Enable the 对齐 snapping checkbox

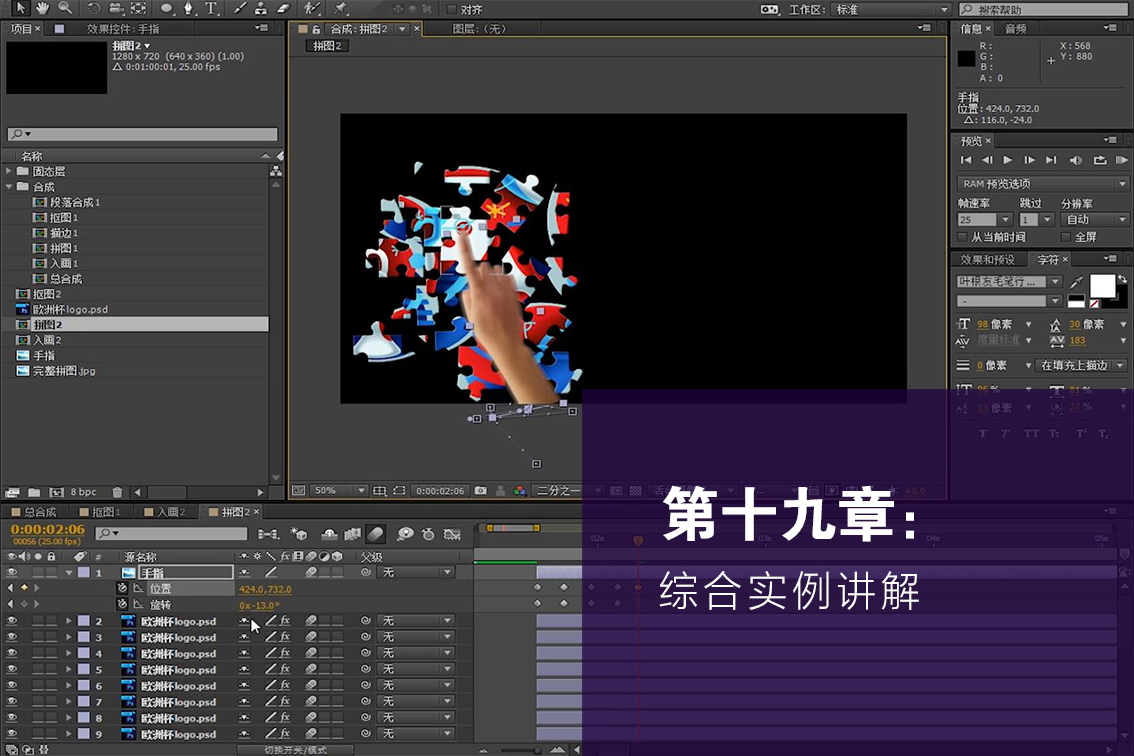451,9
